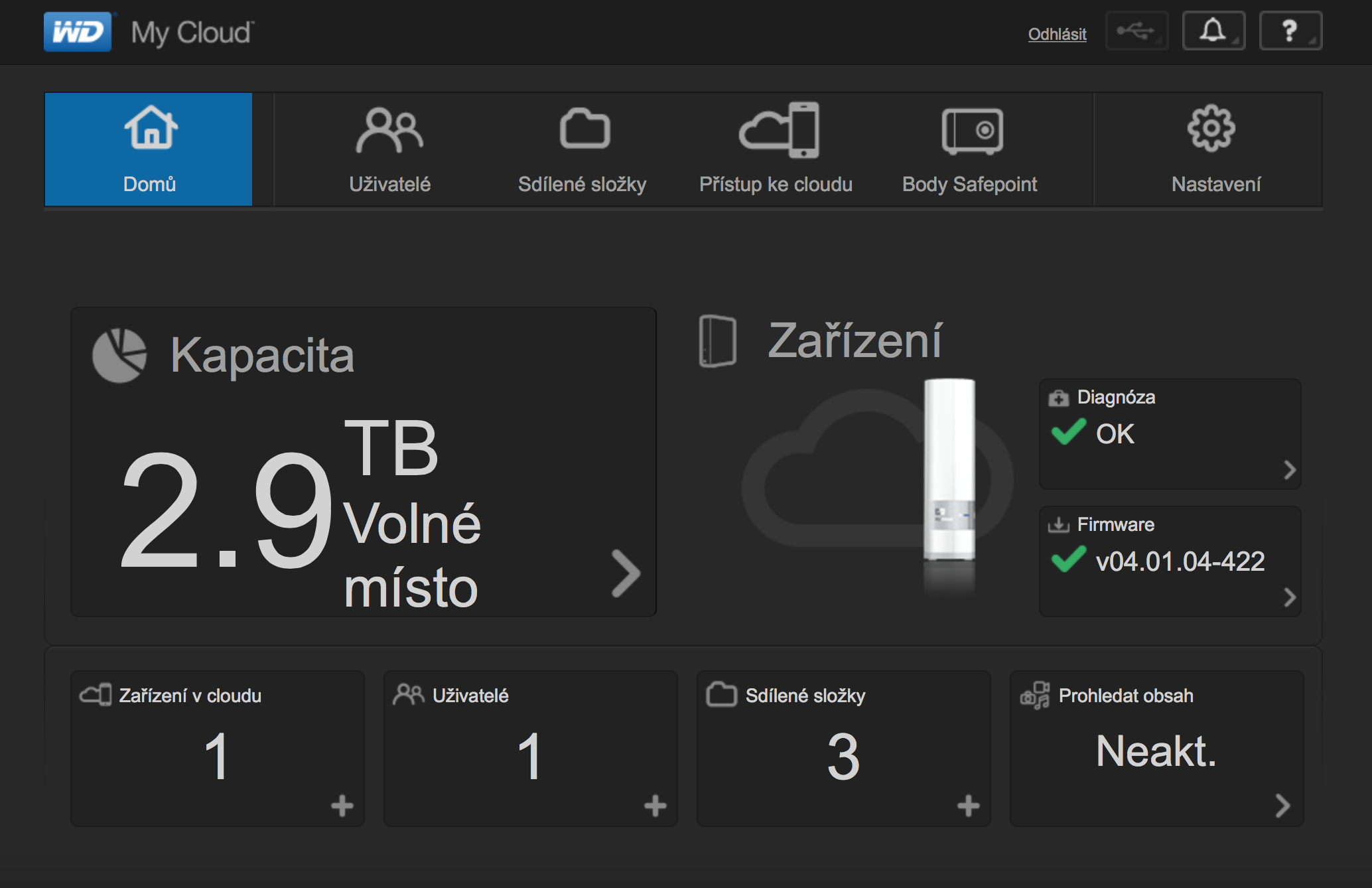Open the notifications bell
1372x888 pixels.
(1213, 31)
